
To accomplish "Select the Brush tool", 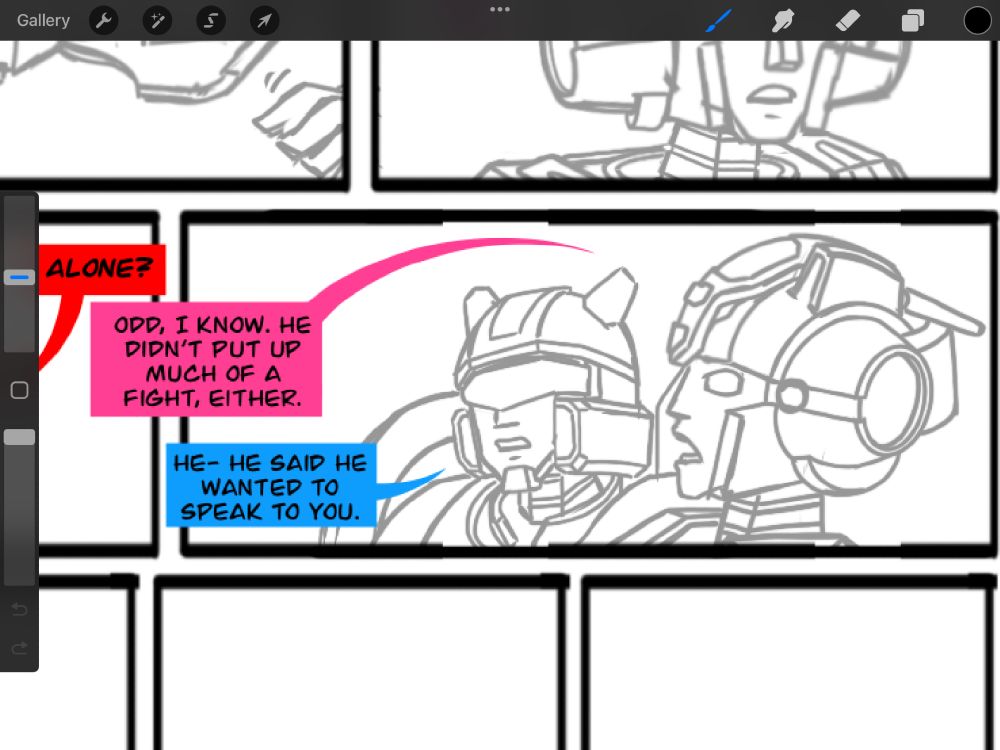I will (x=719, y=20).
